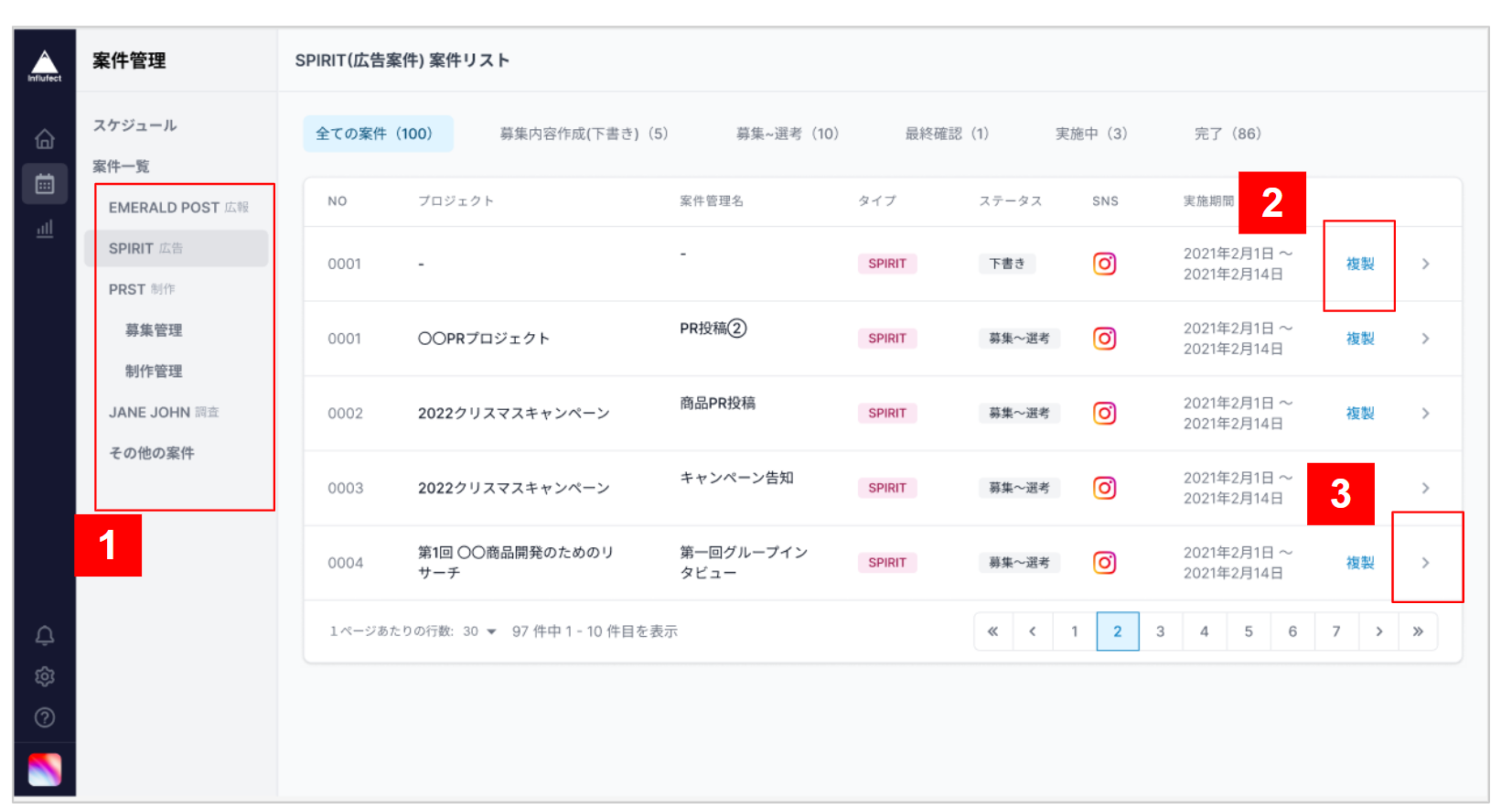Click 複製 in the 下書き row
The height and width of the screenshot is (809, 1512).
pyautogui.click(x=1360, y=264)
